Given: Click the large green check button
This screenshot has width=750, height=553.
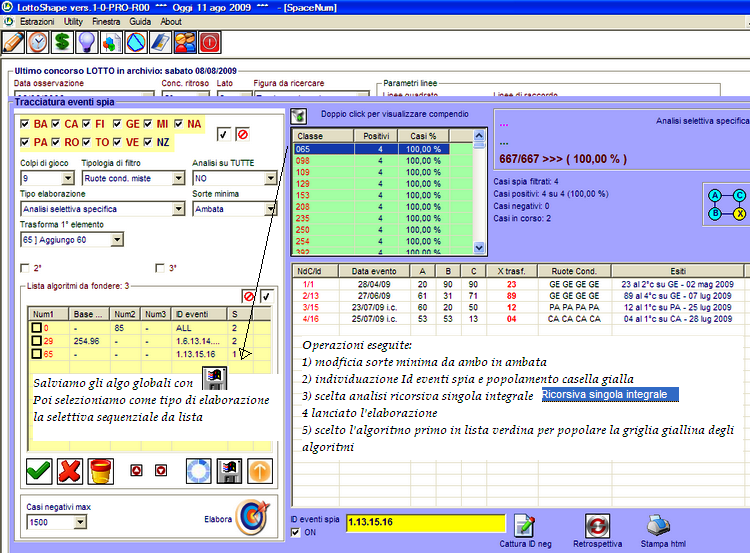Looking at the screenshot, I should pyautogui.click(x=39, y=471).
